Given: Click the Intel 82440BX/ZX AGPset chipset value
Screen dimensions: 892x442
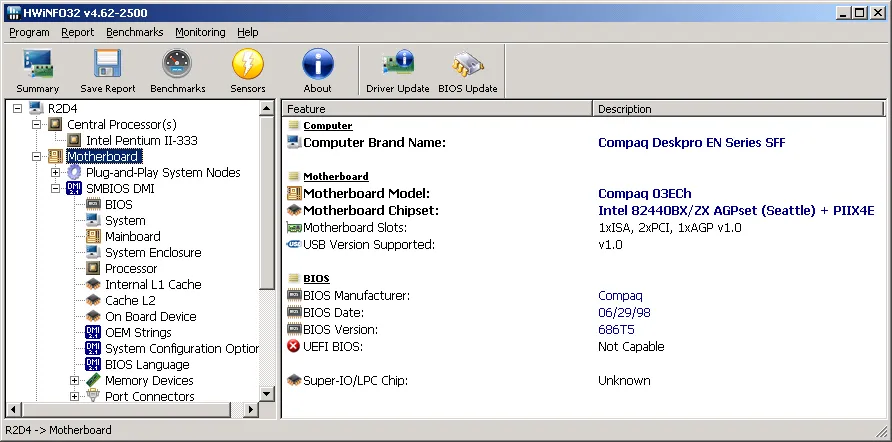Looking at the screenshot, I should (x=736, y=210).
